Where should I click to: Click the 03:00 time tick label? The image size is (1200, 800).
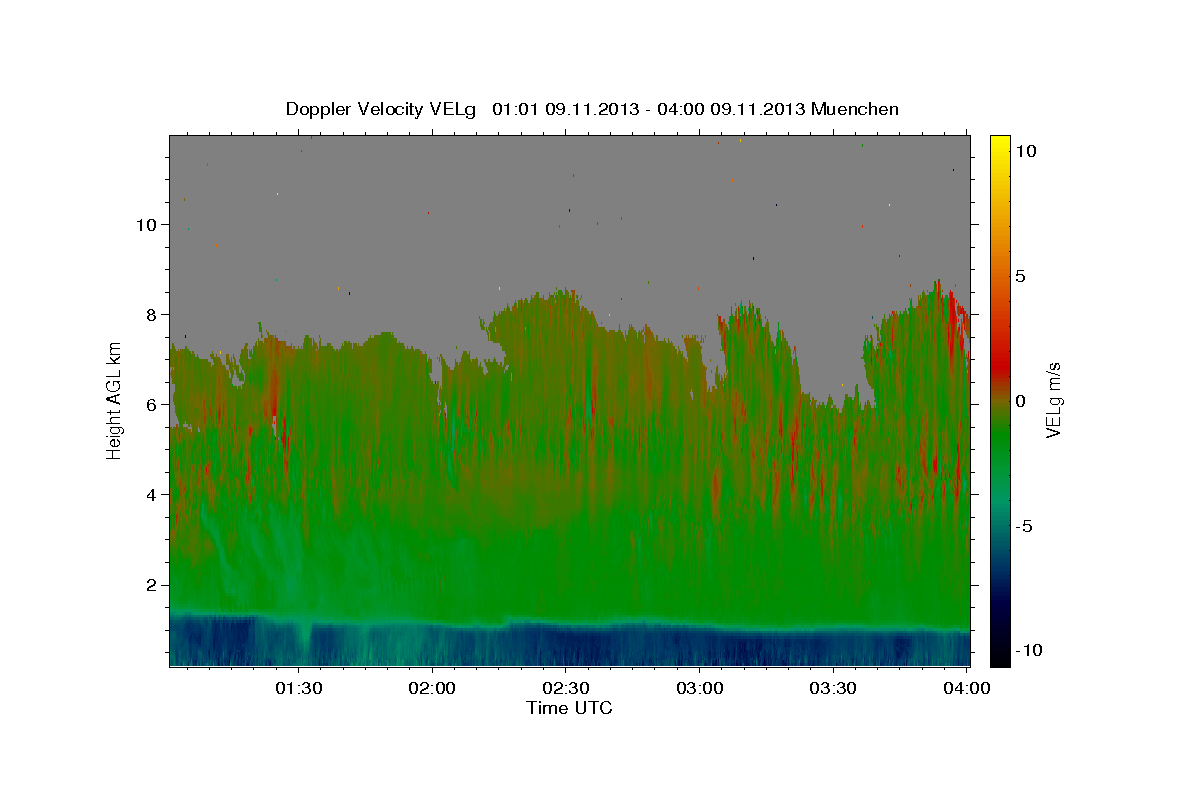[700, 688]
